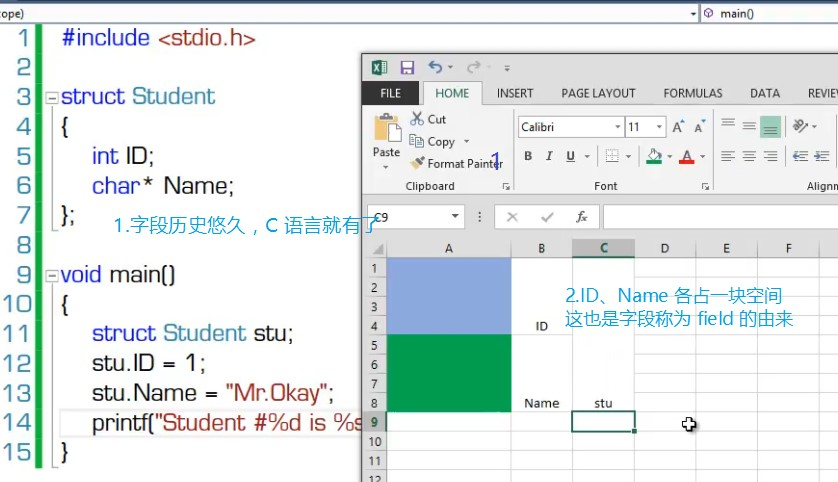Set Middle Align for cell
838x482 pixels.
[749, 126]
